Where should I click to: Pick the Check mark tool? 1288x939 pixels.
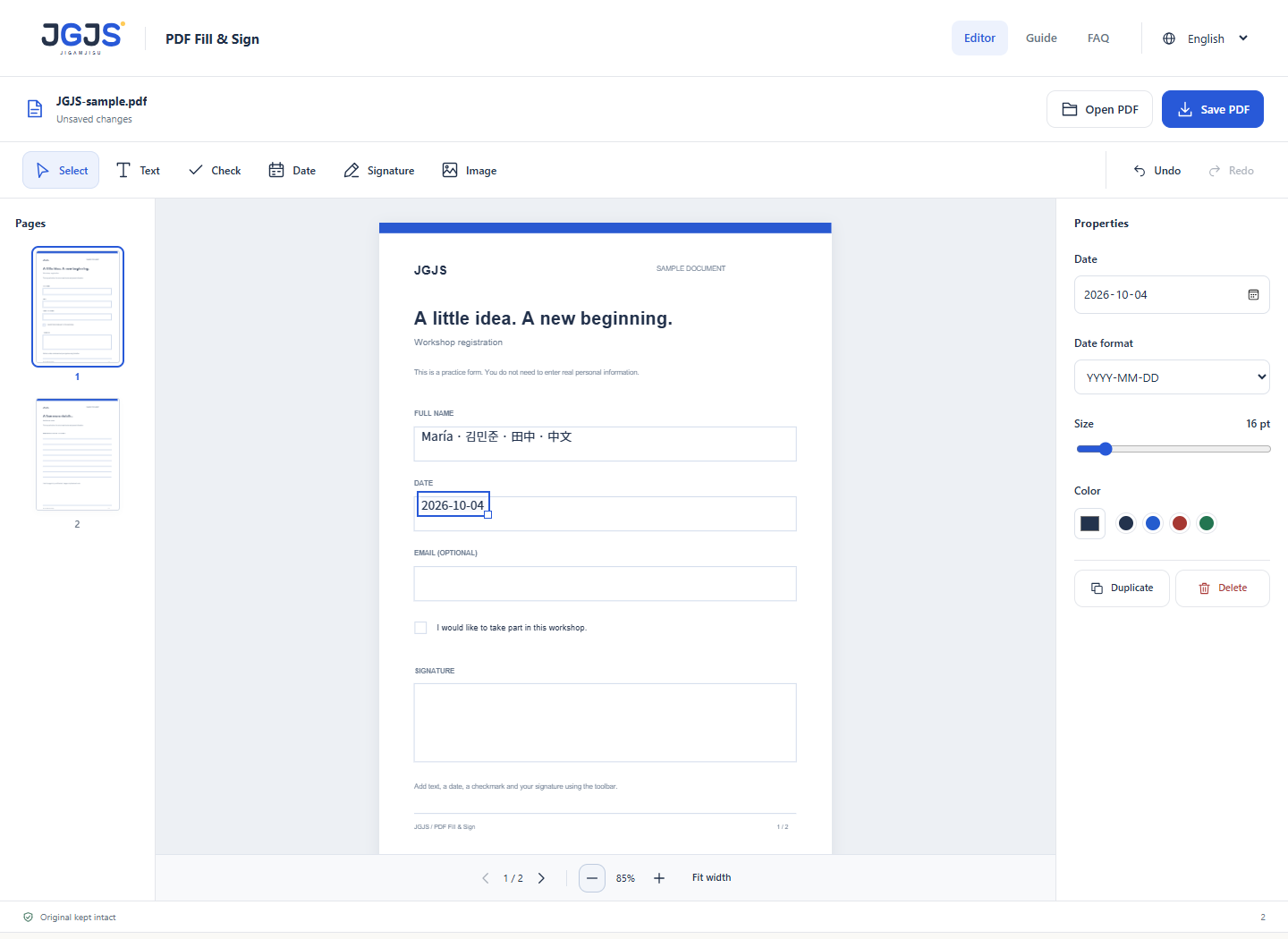click(x=215, y=170)
